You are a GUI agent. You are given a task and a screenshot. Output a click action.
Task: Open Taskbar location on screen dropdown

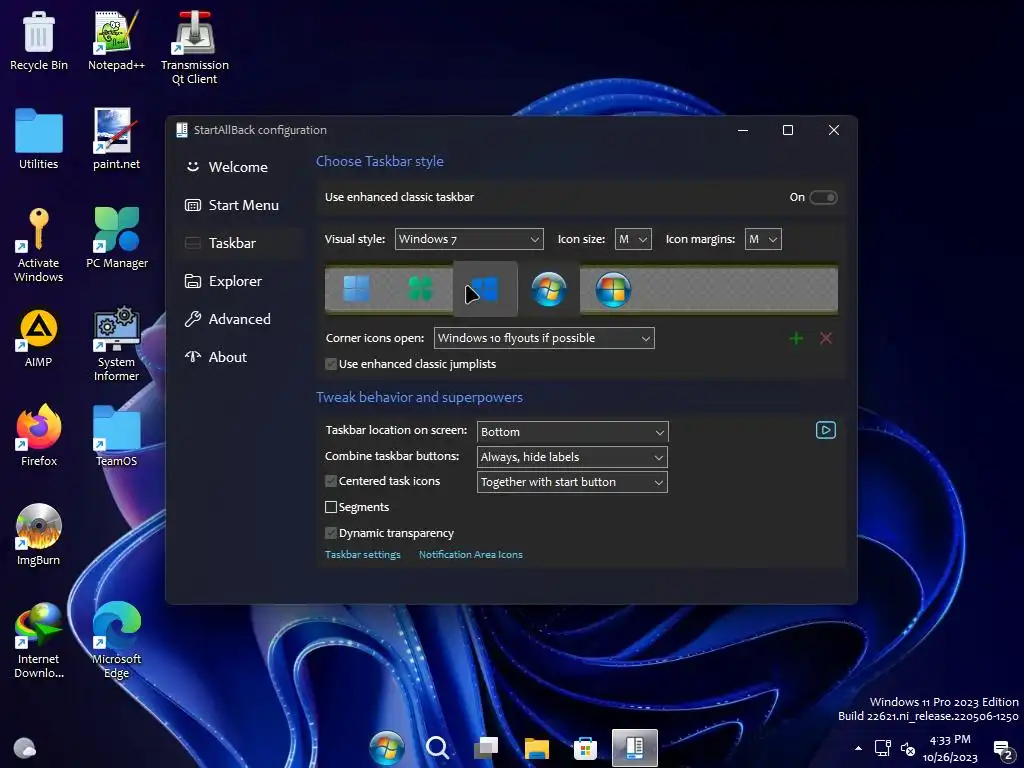click(x=573, y=432)
